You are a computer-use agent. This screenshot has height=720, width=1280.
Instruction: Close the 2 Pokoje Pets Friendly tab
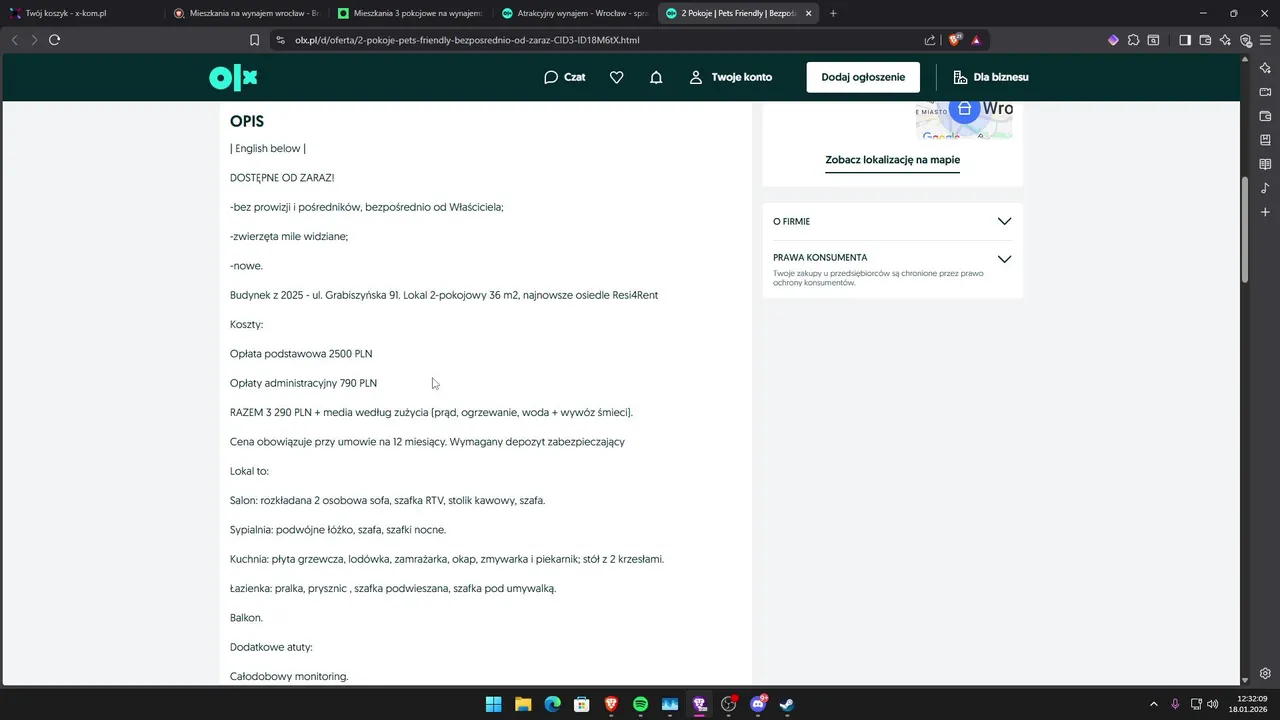coord(807,14)
